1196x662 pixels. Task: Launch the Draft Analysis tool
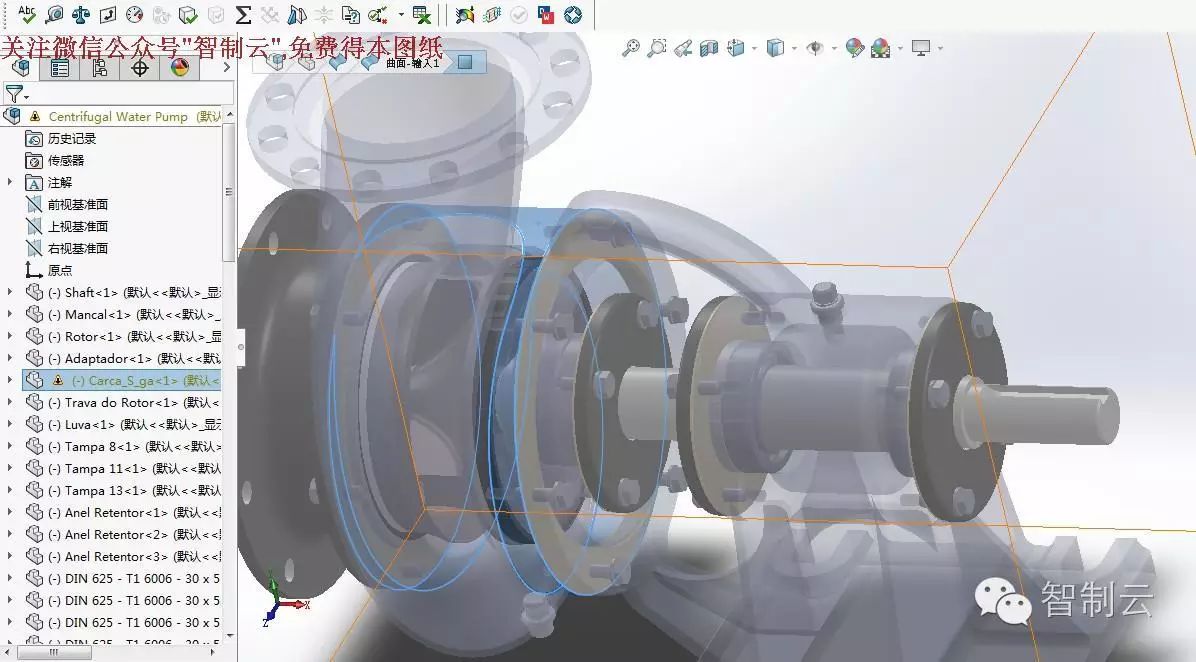click(x=297, y=14)
